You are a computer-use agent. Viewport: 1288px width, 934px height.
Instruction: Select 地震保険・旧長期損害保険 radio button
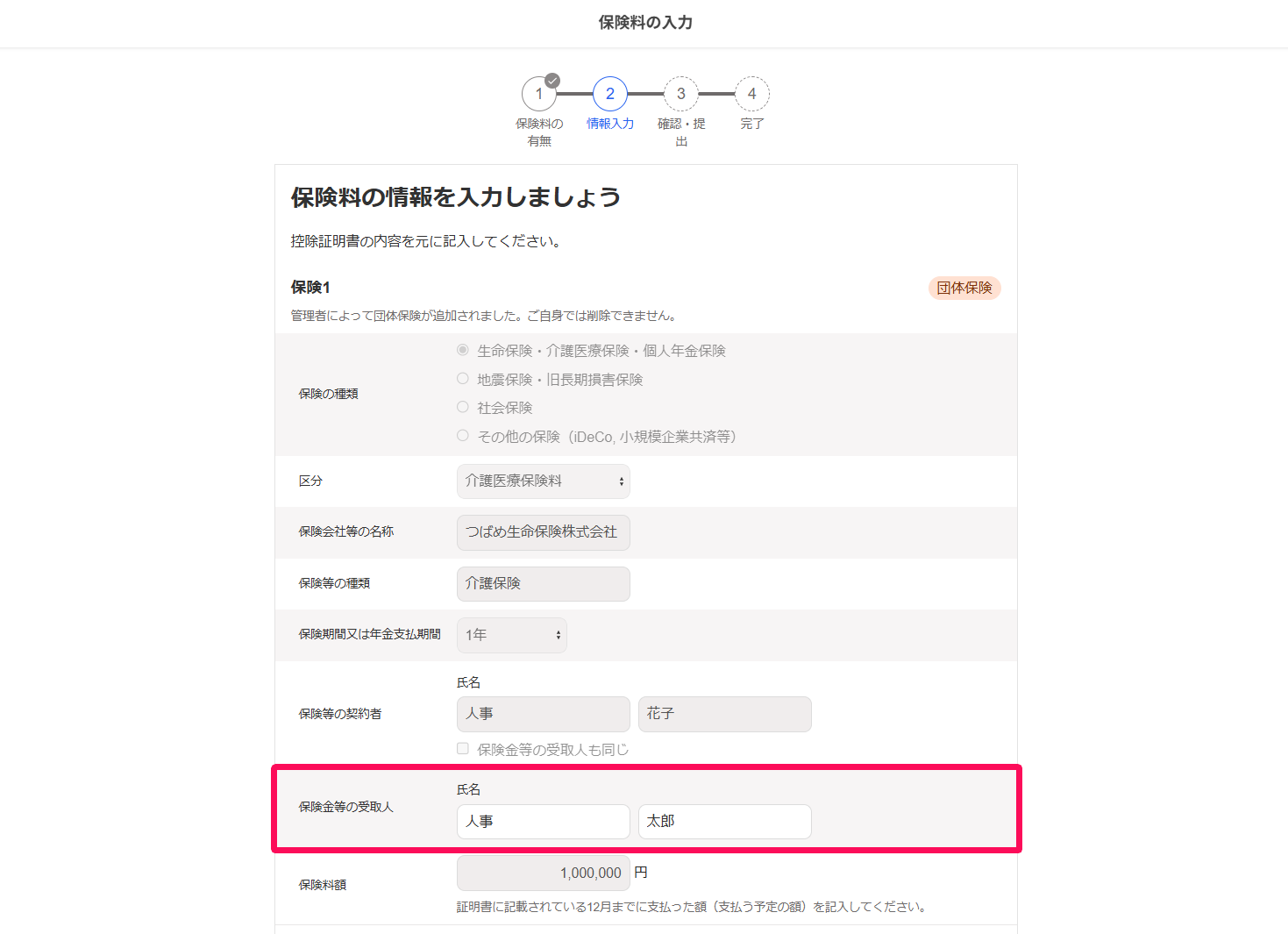(x=463, y=379)
